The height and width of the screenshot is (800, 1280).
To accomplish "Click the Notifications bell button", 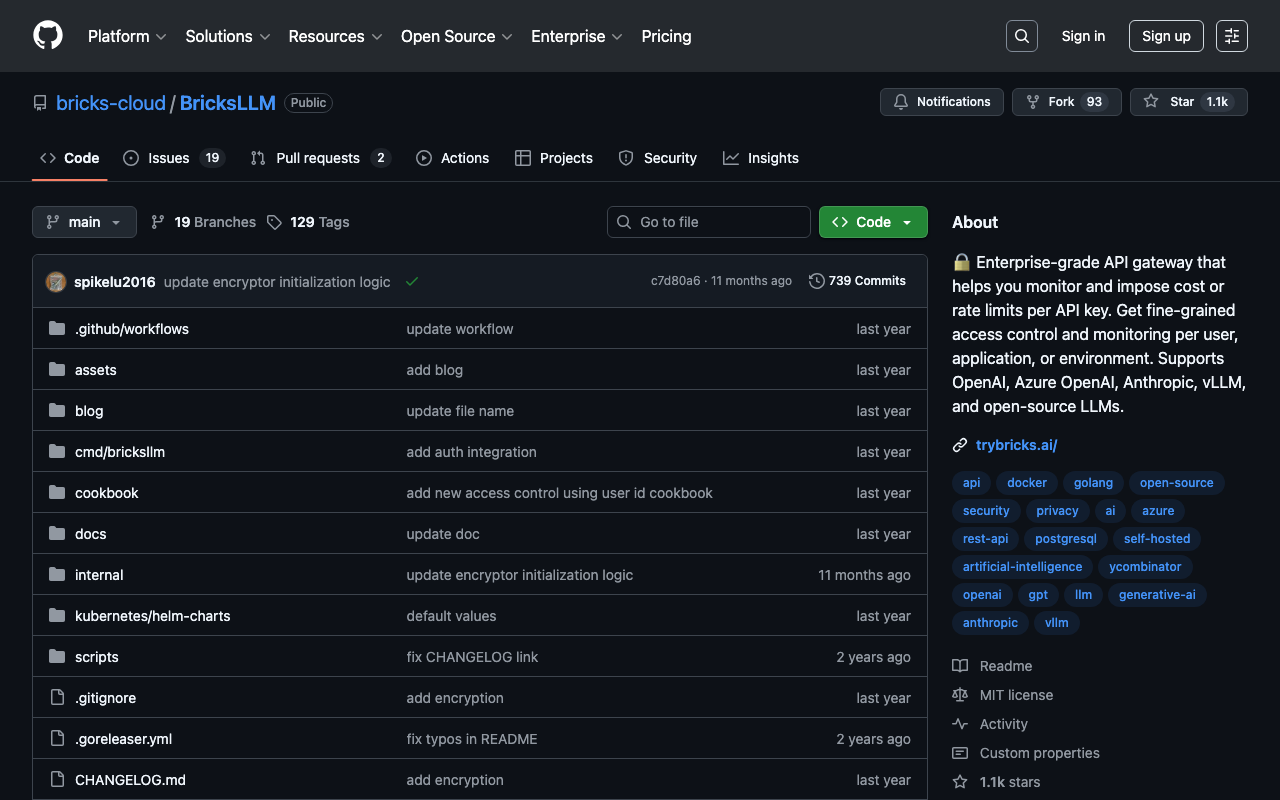I will [x=941, y=102].
